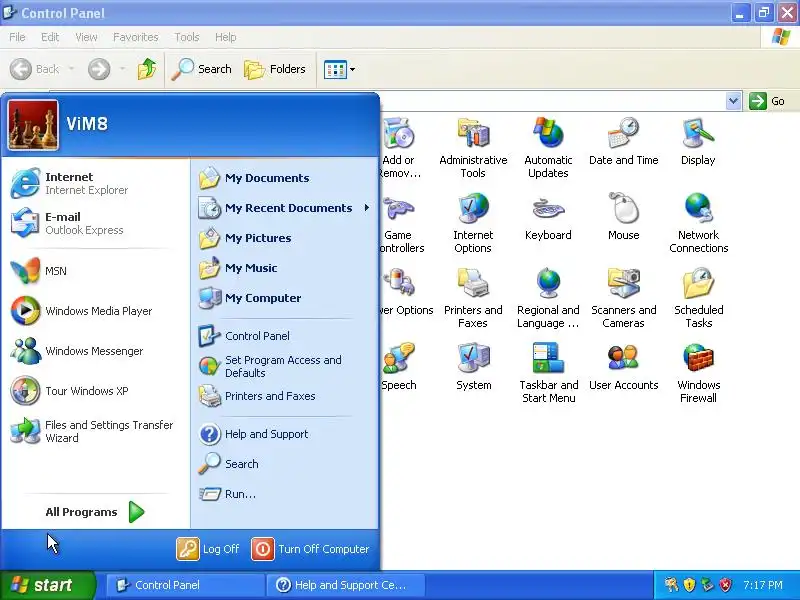Open Internet Options icon
This screenshot has width=800, height=600.
tap(473, 223)
